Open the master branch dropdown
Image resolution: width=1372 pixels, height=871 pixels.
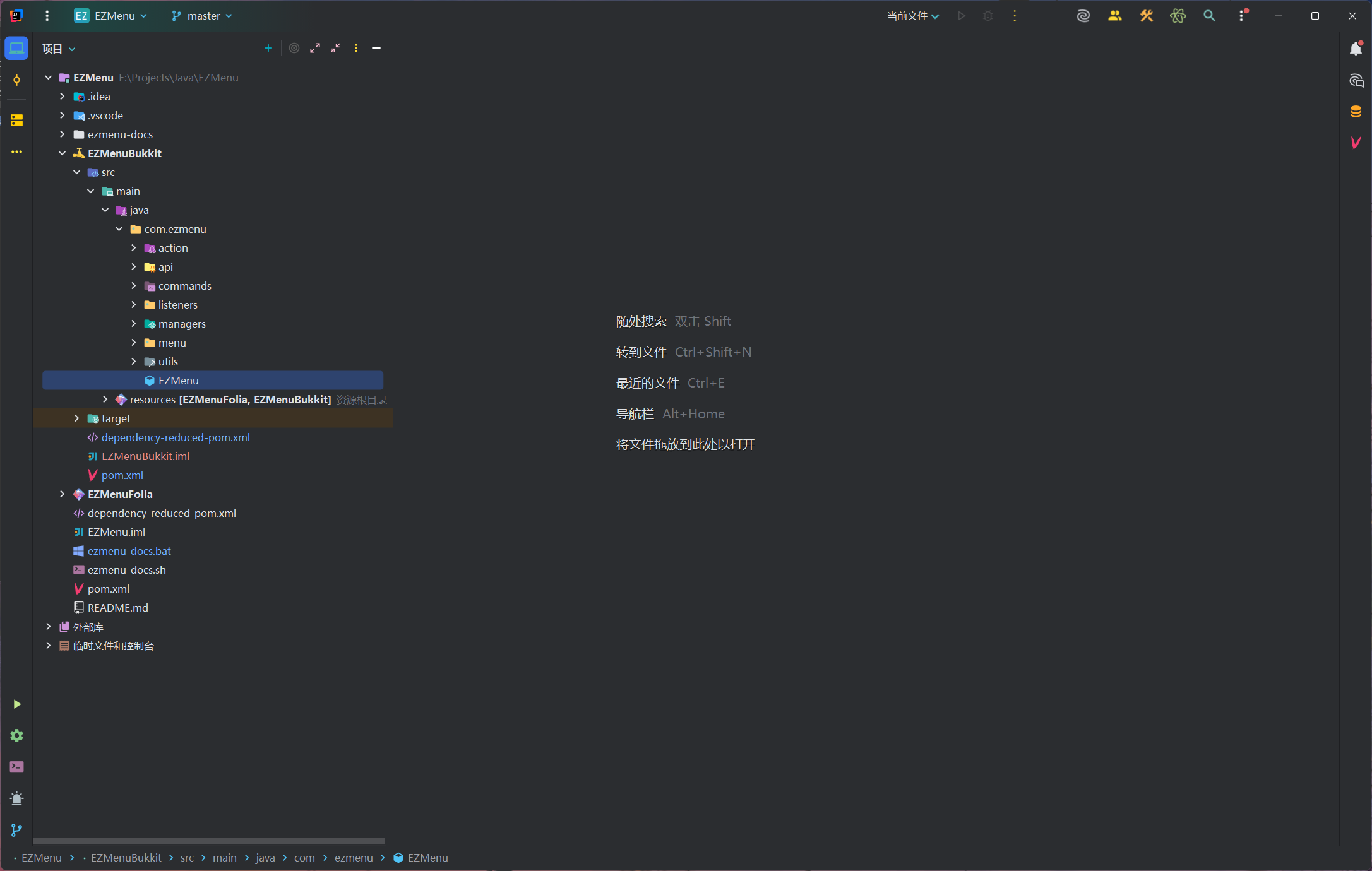[201, 16]
